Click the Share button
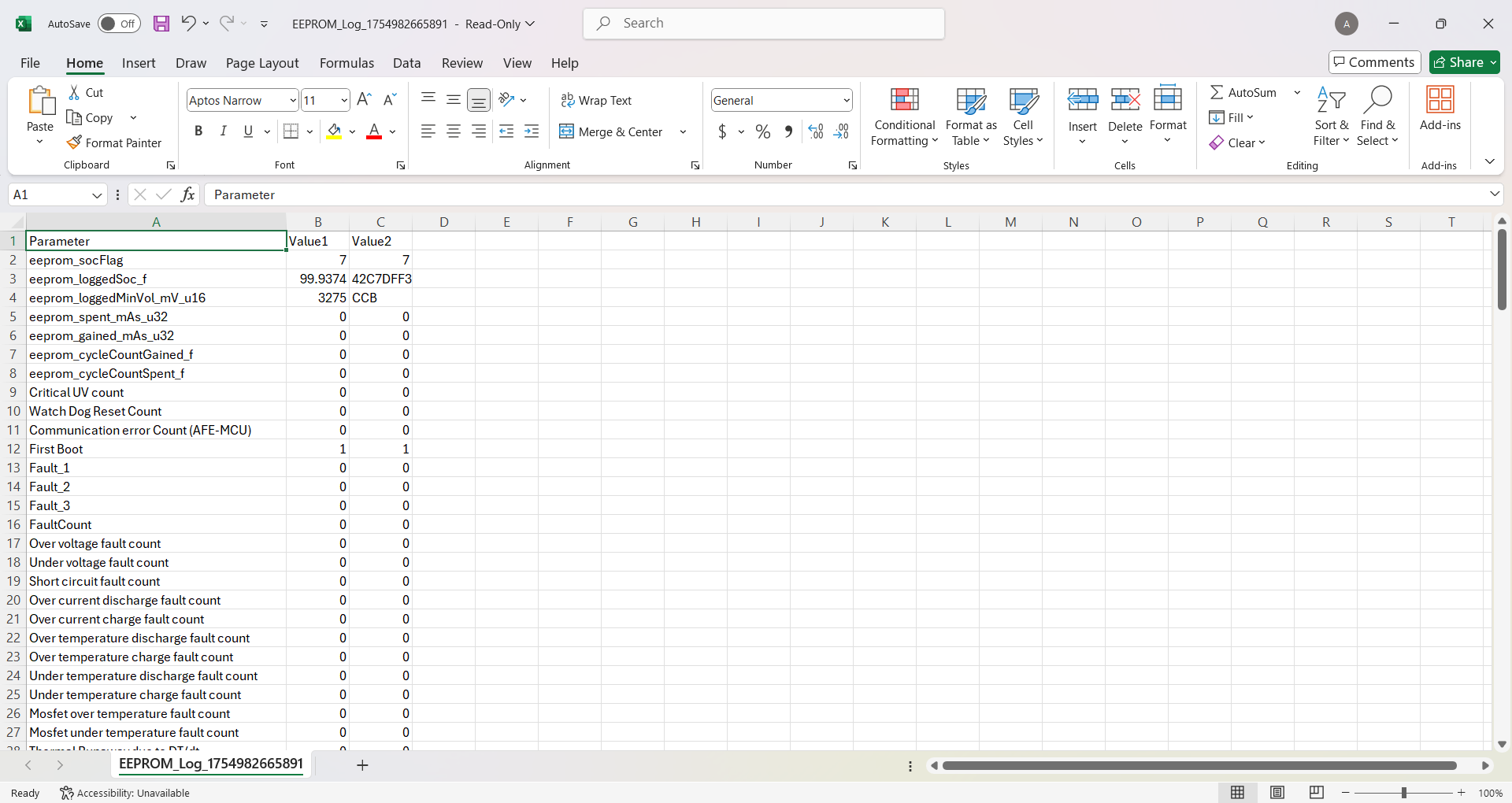The width and height of the screenshot is (1512, 803). 1463,62
